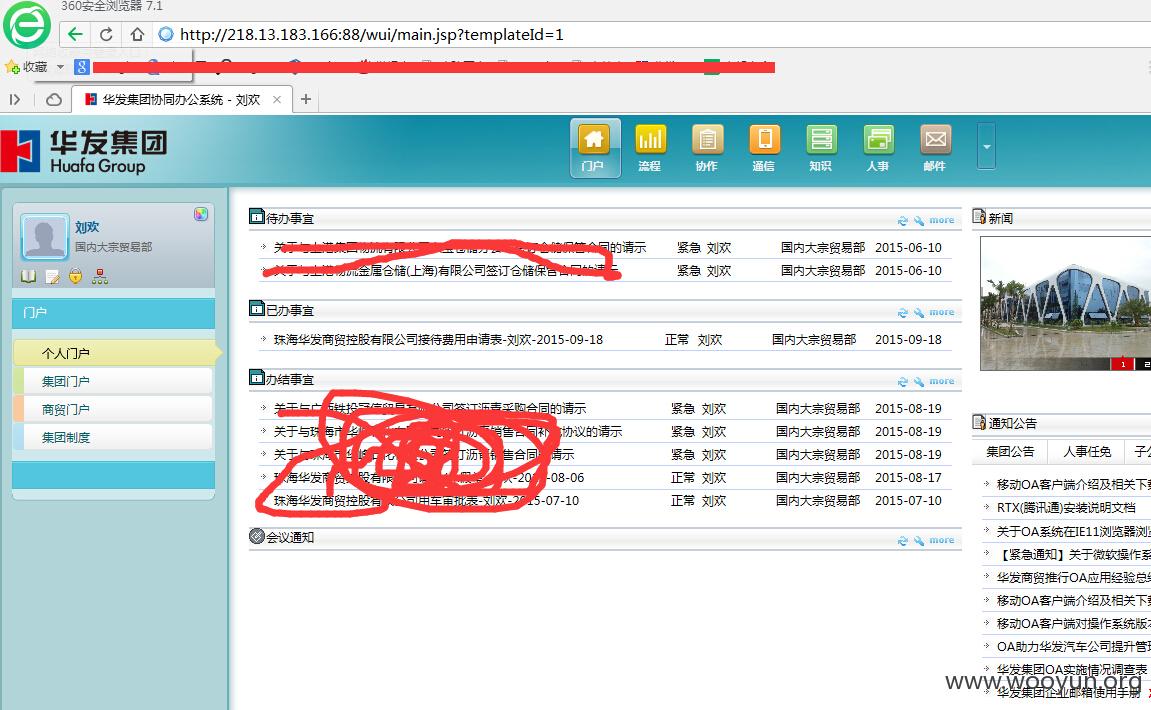This screenshot has height=710, width=1151.
Task: Toggle the browser sidebar panel icon
Action: point(15,99)
